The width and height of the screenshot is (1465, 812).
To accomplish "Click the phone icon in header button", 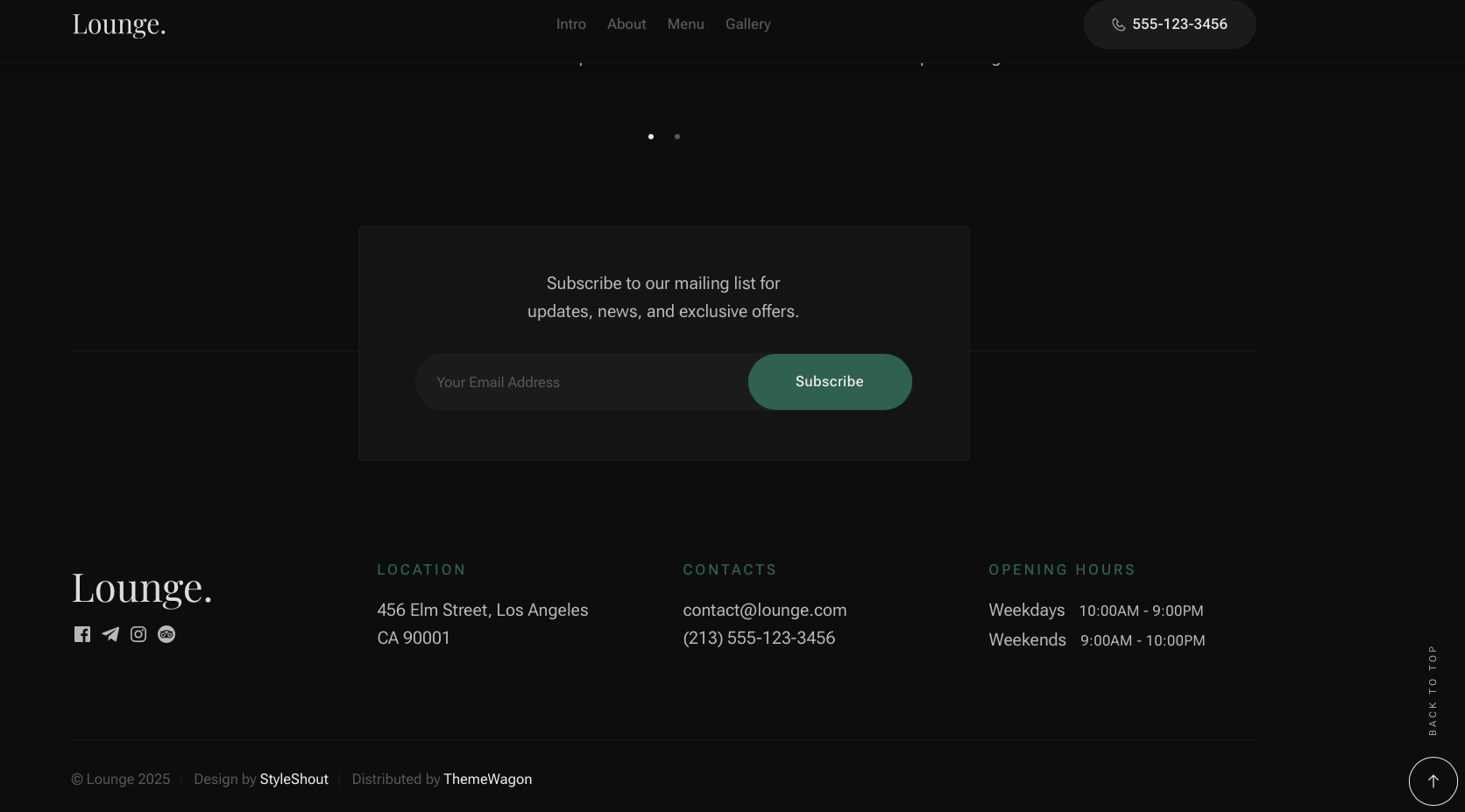I will (1119, 25).
